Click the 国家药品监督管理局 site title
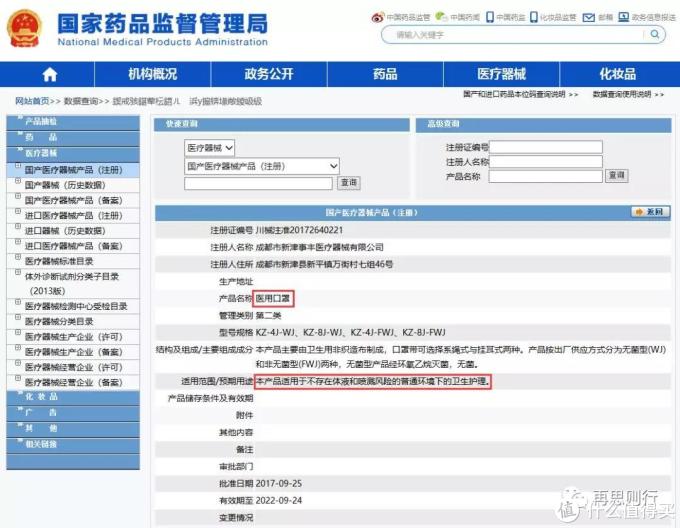The image size is (680, 528). (x=163, y=23)
